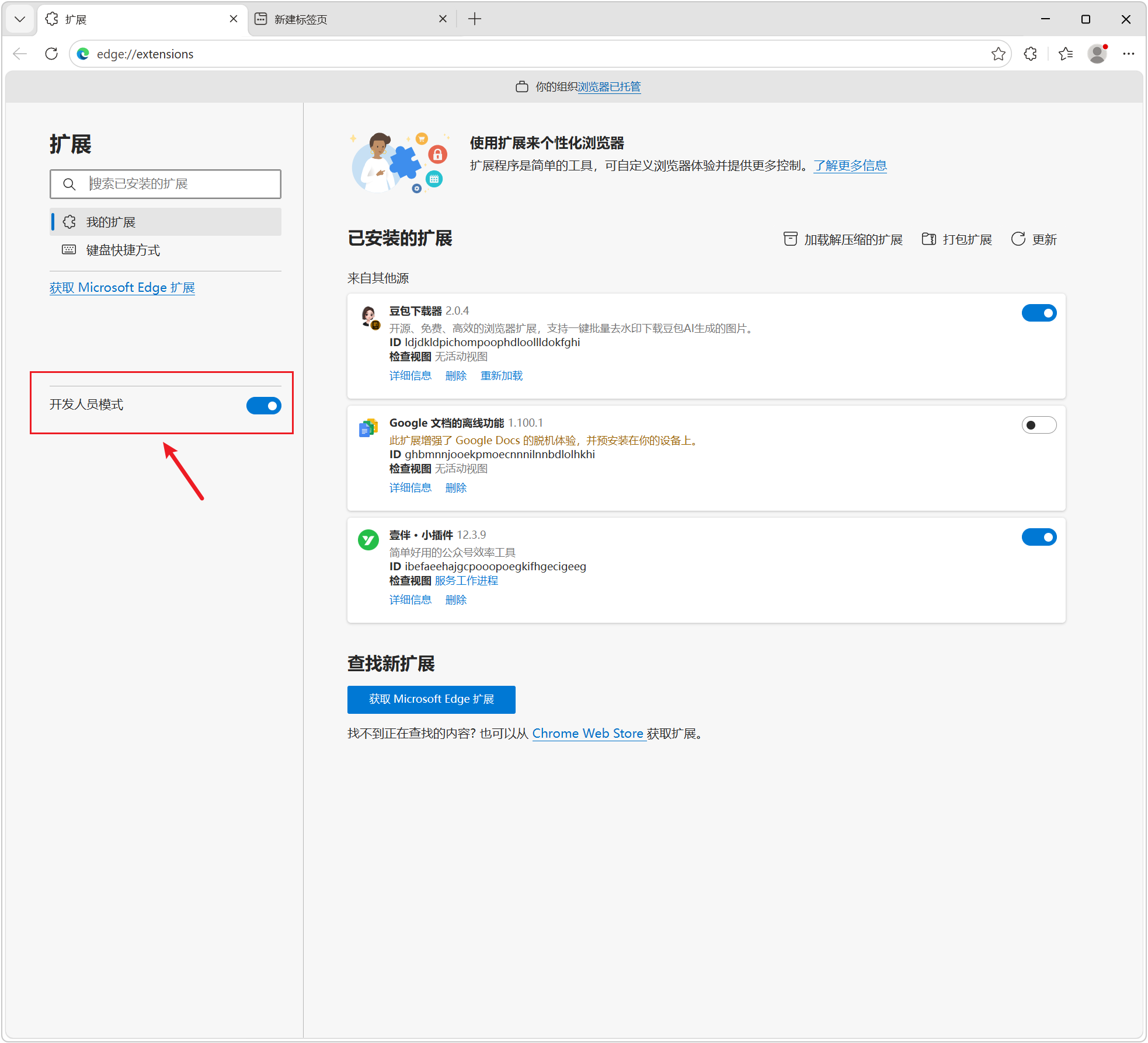
Task: Select 我的扩展 in sidebar
Action: pyautogui.click(x=165, y=222)
